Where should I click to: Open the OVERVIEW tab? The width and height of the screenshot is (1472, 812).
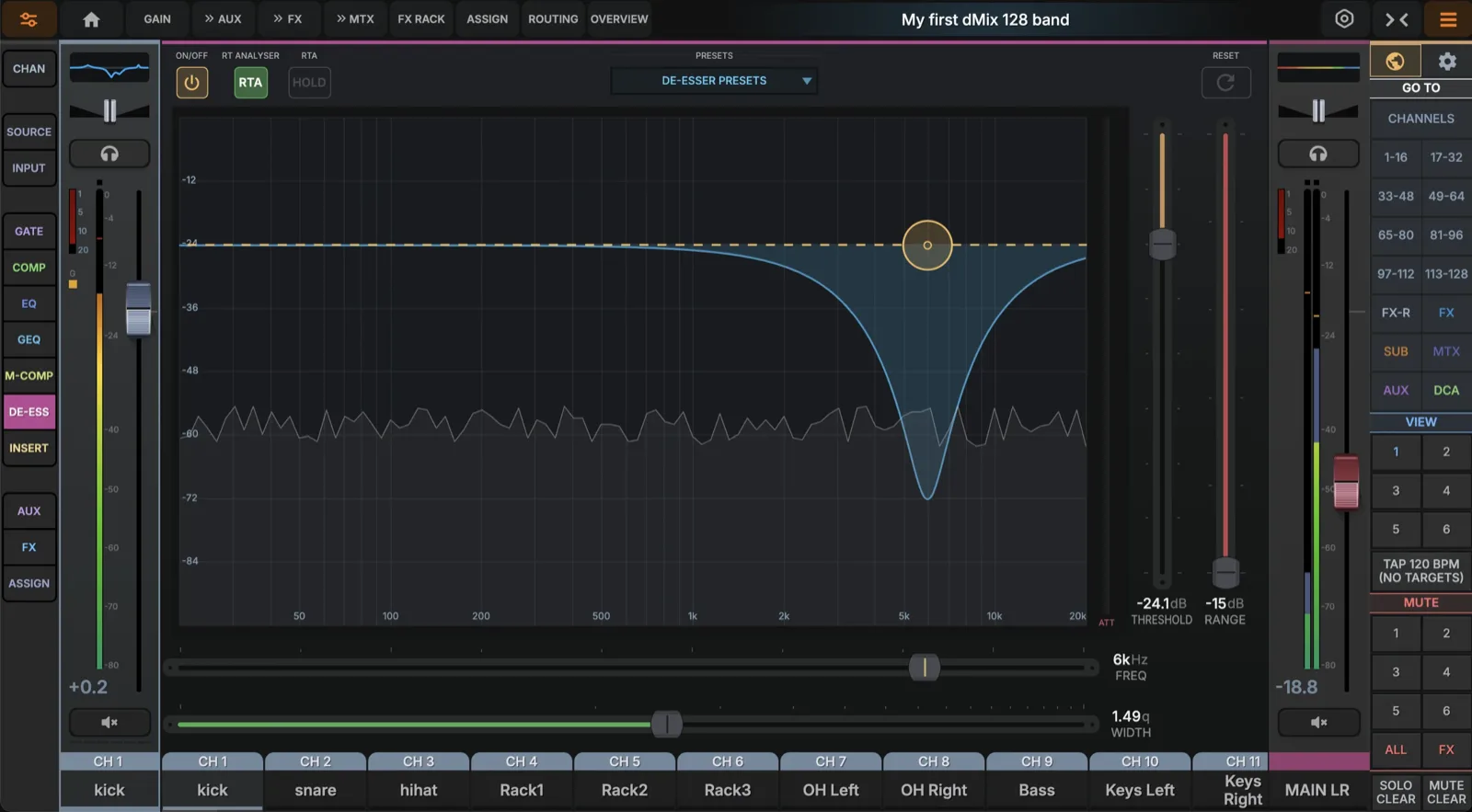tap(619, 19)
